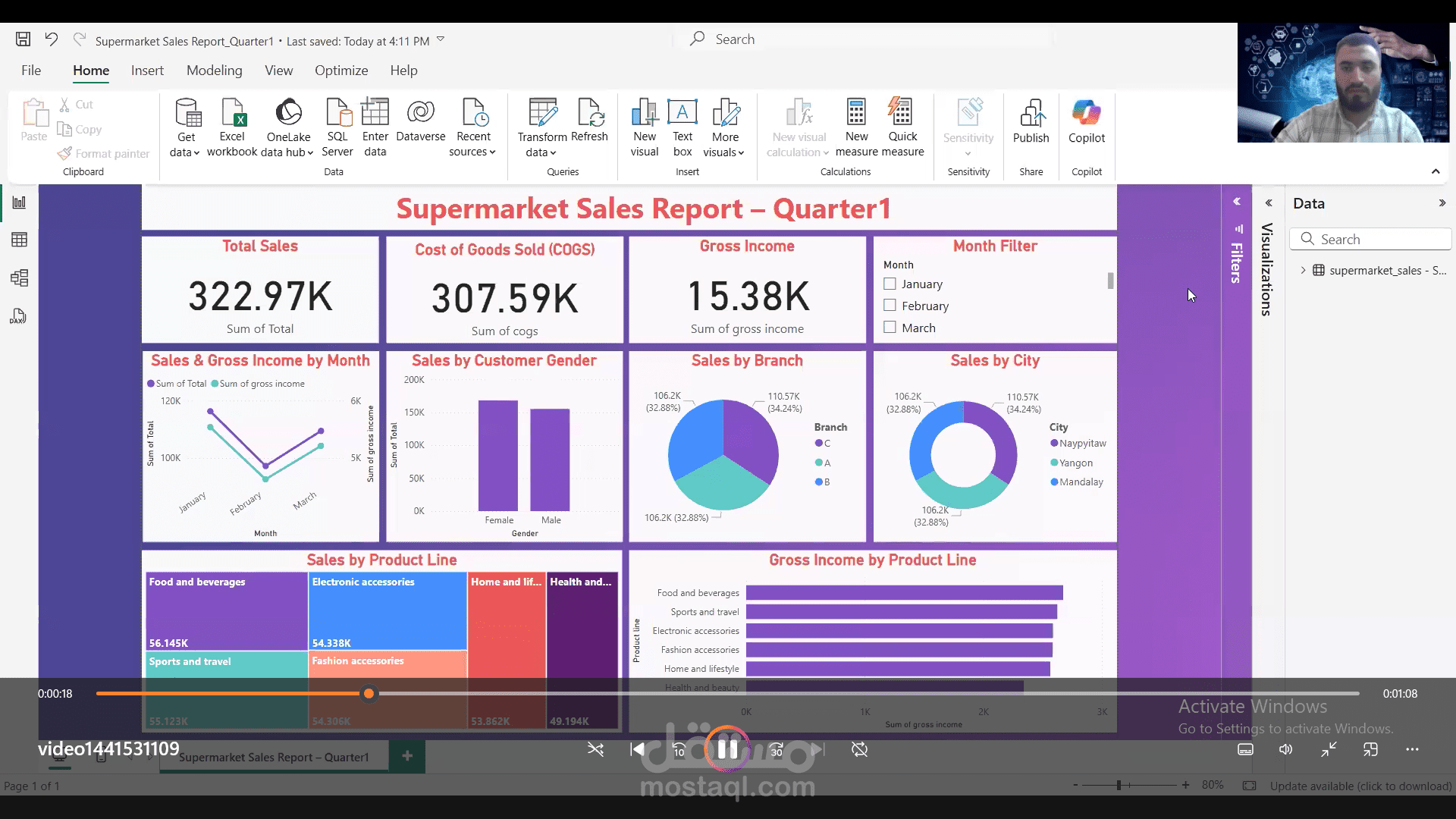Image resolution: width=1456 pixels, height=819 pixels.
Task: Exit fullscreen in the video player
Action: click(x=1329, y=750)
